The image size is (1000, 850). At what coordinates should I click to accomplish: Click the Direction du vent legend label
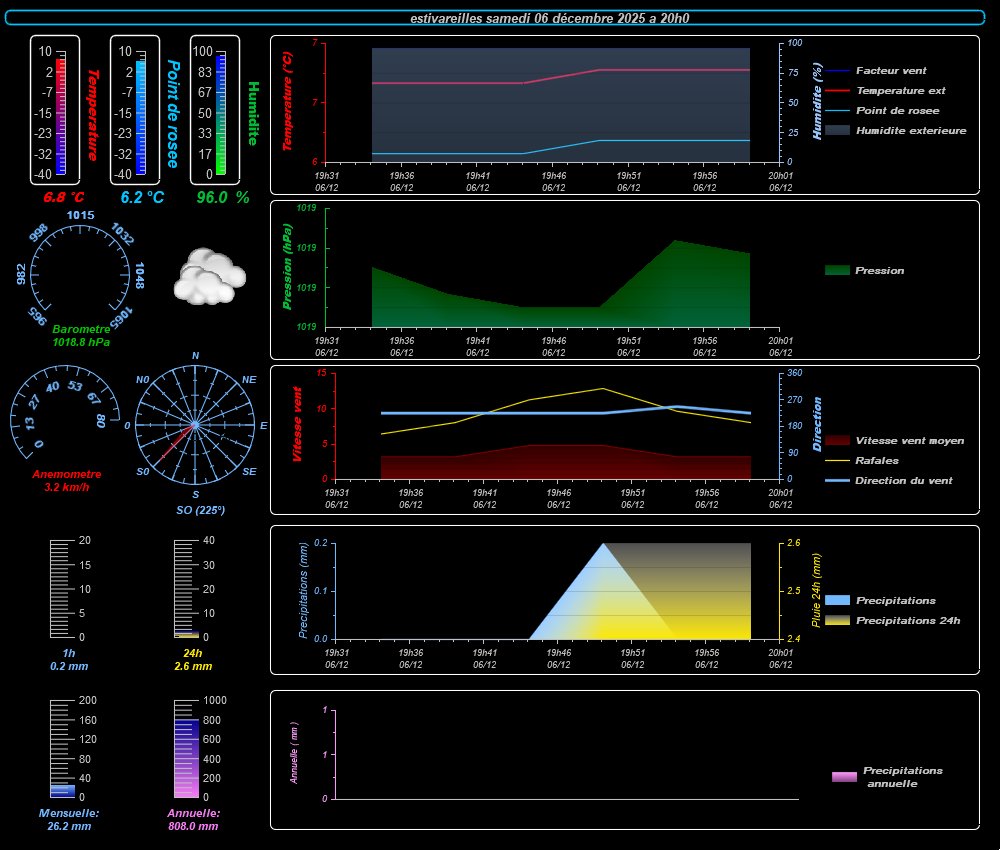[x=903, y=480]
